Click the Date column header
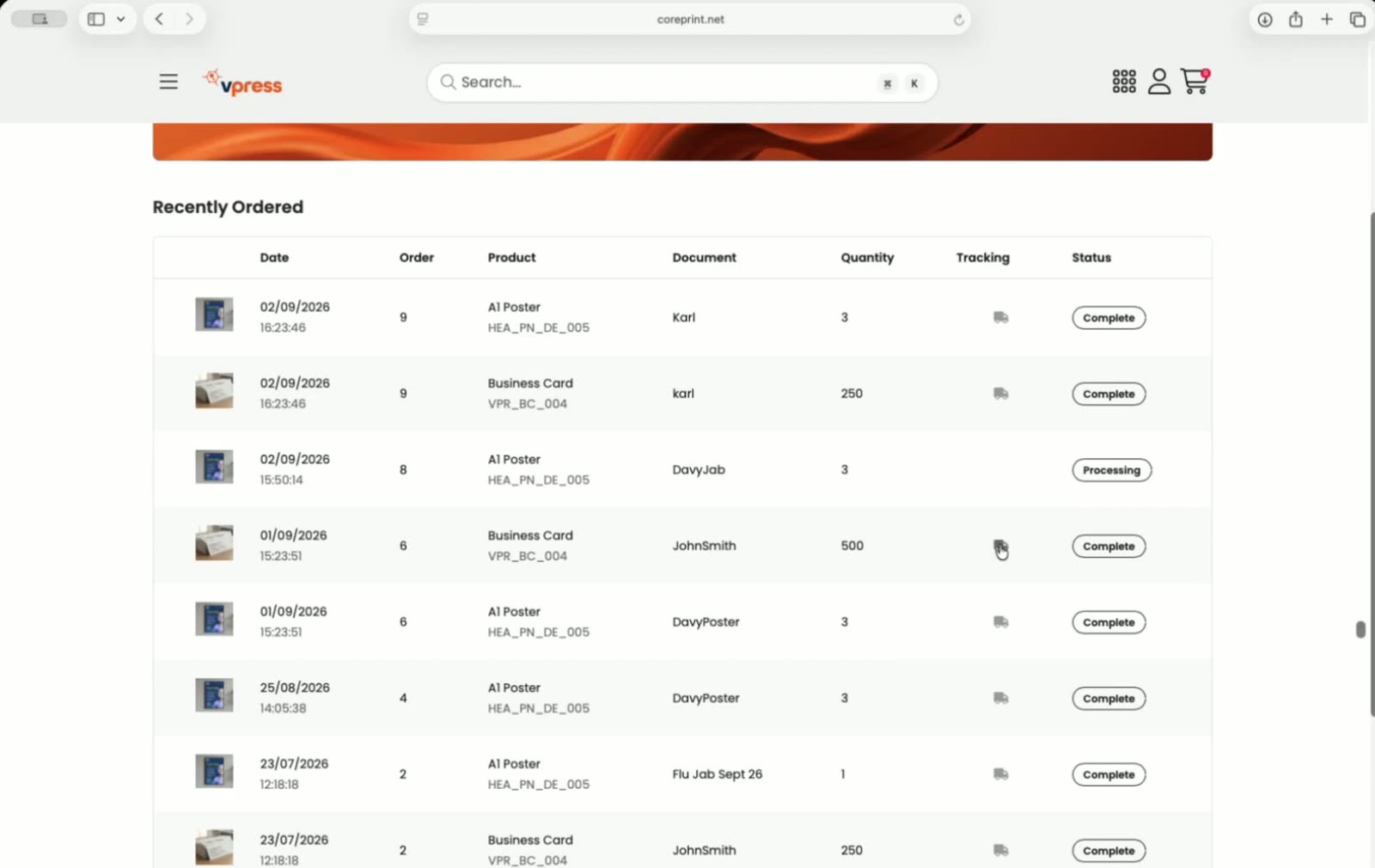1375x868 pixels. pos(274,258)
